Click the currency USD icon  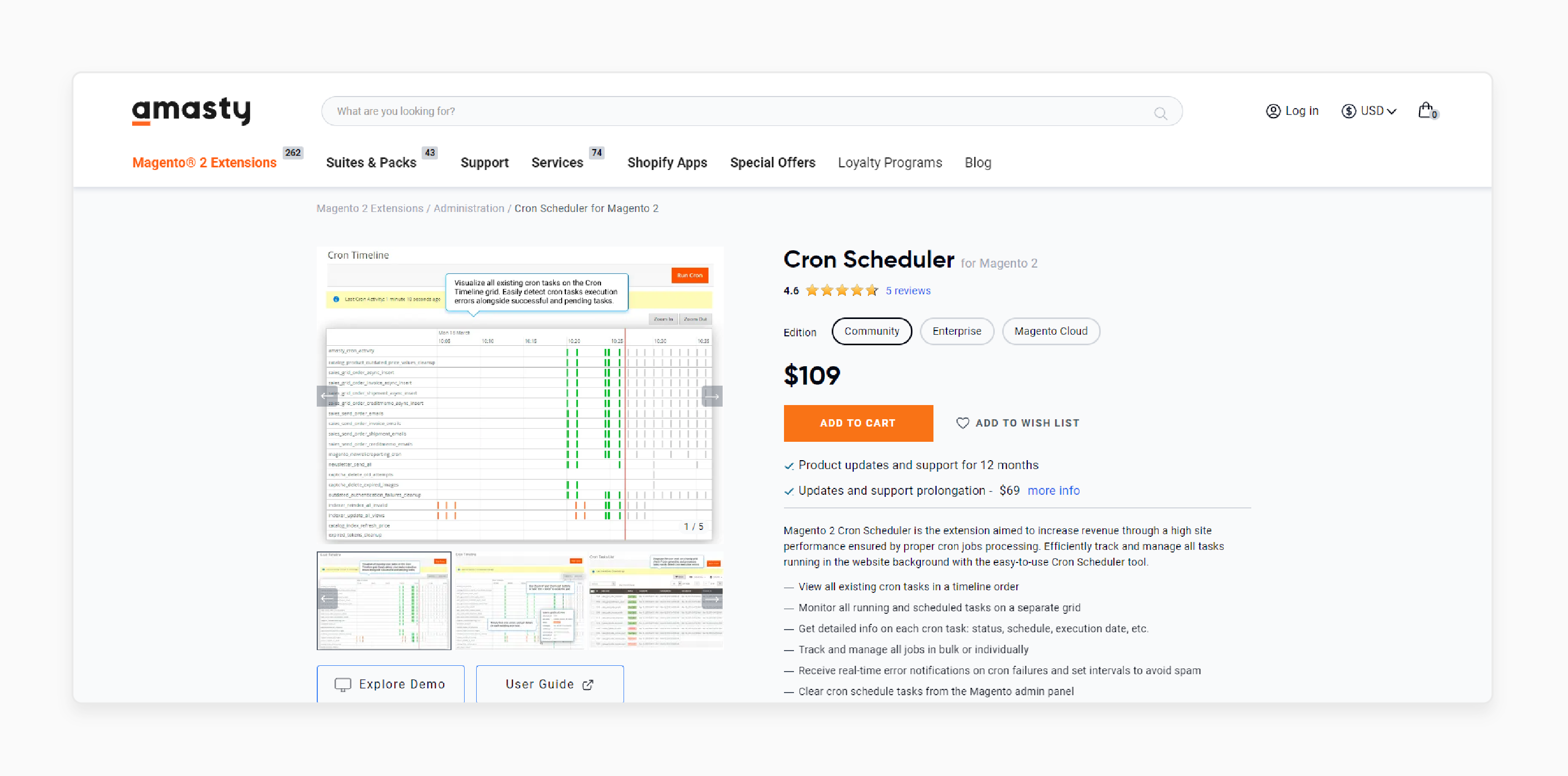(1350, 111)
